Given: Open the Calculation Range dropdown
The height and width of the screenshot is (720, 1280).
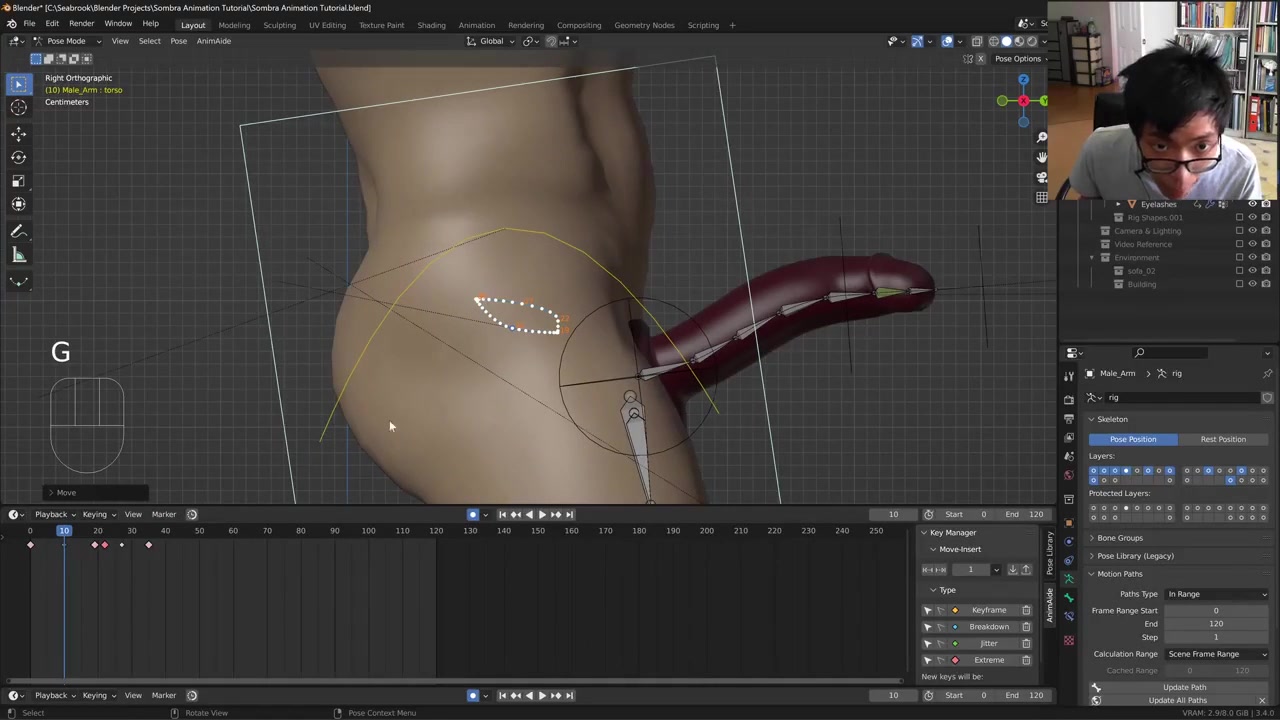Looking at the screenshot, I should [x=1216, y=654].
